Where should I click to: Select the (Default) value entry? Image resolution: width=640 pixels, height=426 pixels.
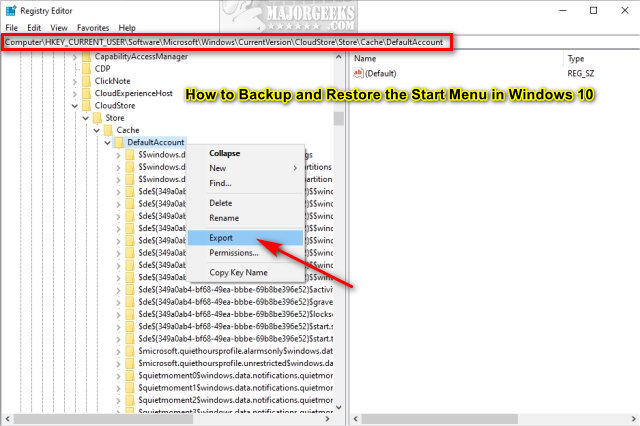[x=380, y=73]
